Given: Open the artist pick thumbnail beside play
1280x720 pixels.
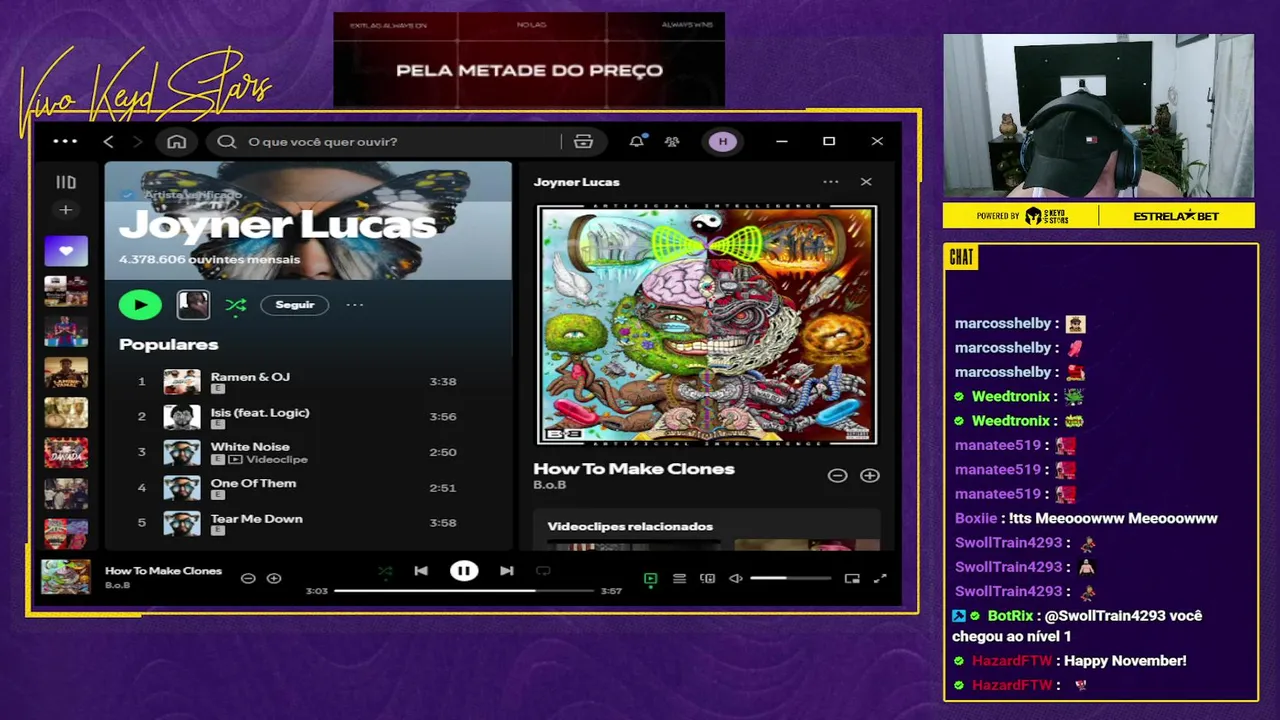Looking at the screenshot, I should pyautogui.click(x=193, y=305).
